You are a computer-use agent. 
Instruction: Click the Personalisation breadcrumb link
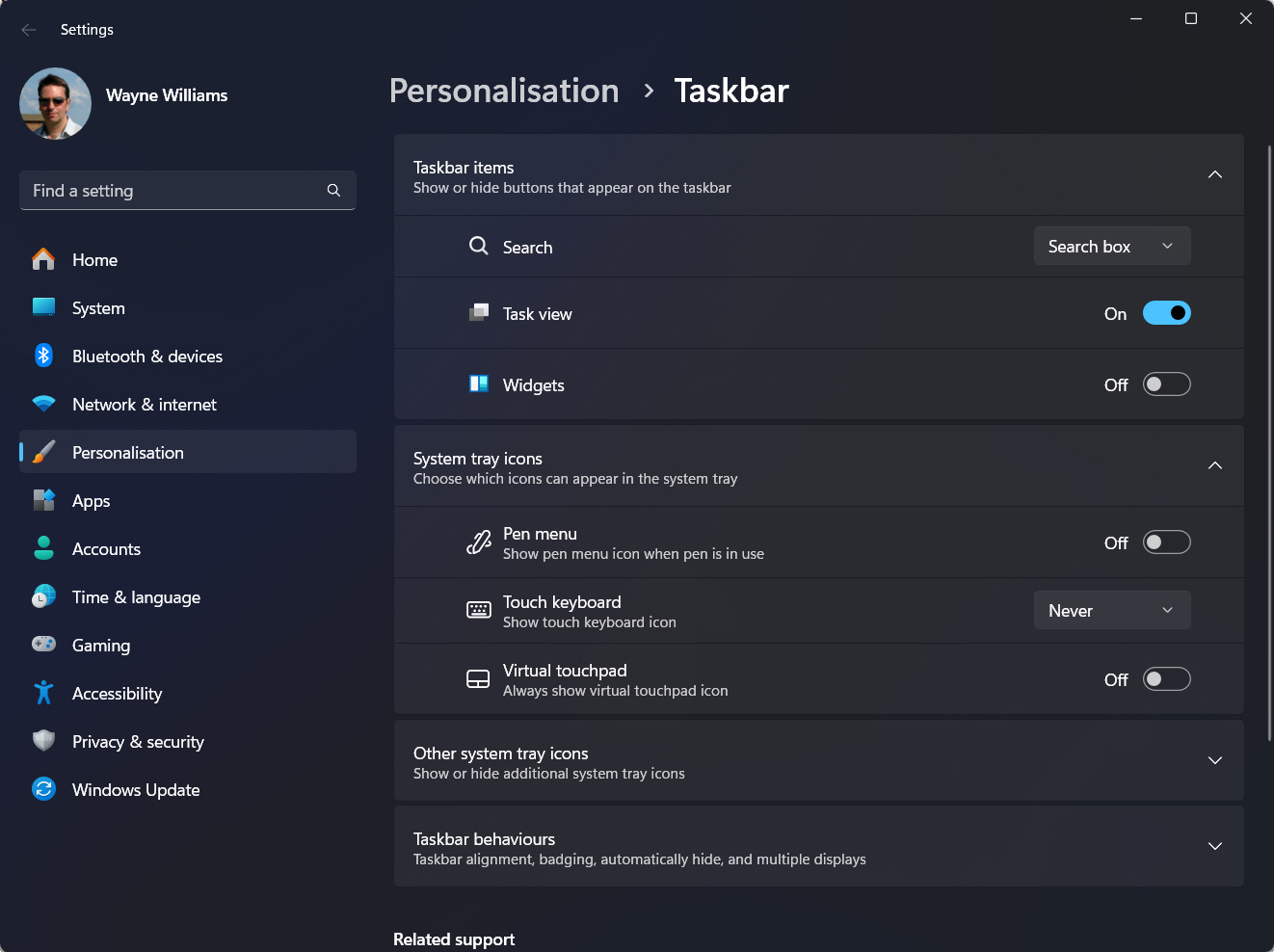(503, 90)
